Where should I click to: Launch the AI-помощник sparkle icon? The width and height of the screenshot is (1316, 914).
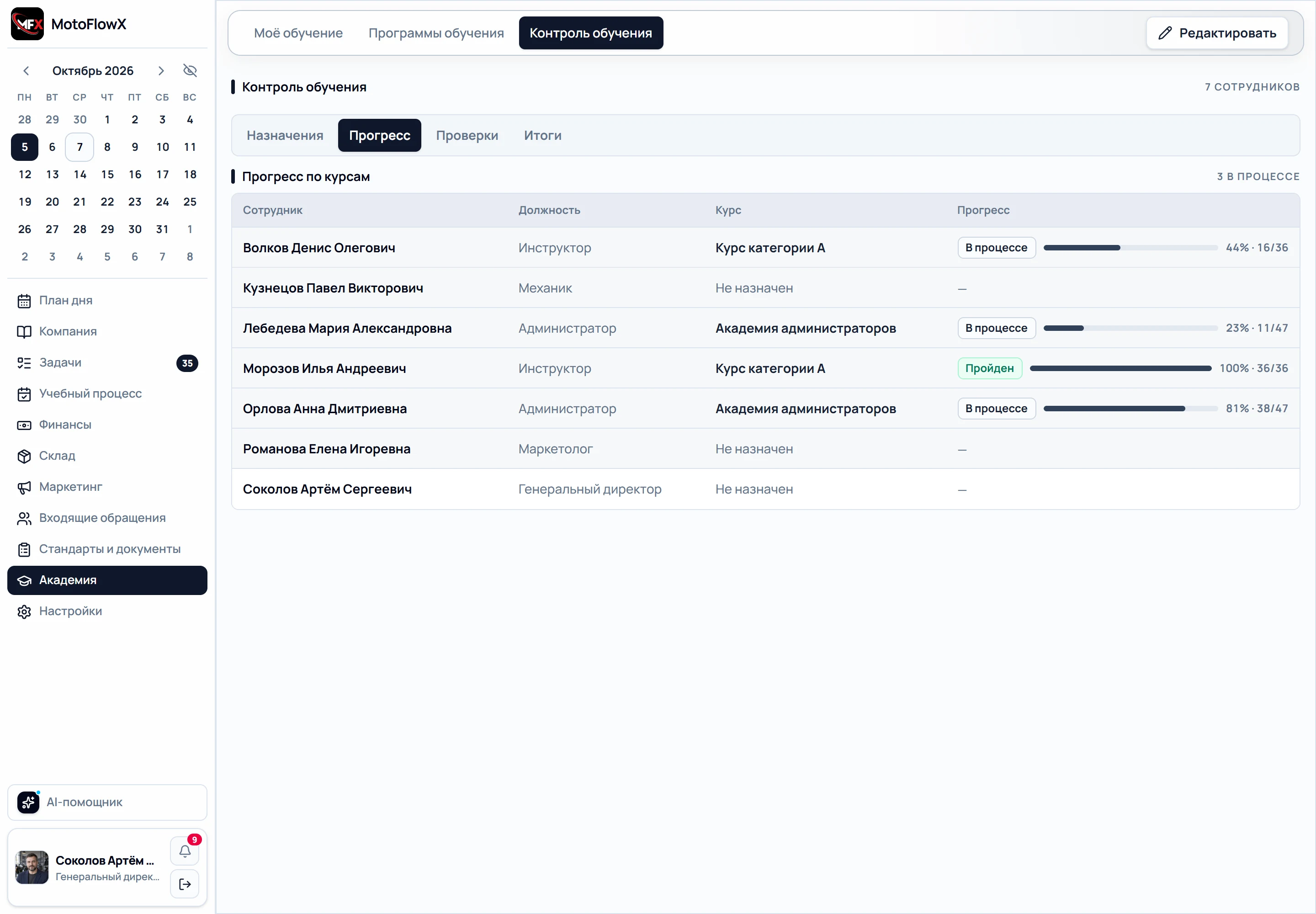point(28,802)
